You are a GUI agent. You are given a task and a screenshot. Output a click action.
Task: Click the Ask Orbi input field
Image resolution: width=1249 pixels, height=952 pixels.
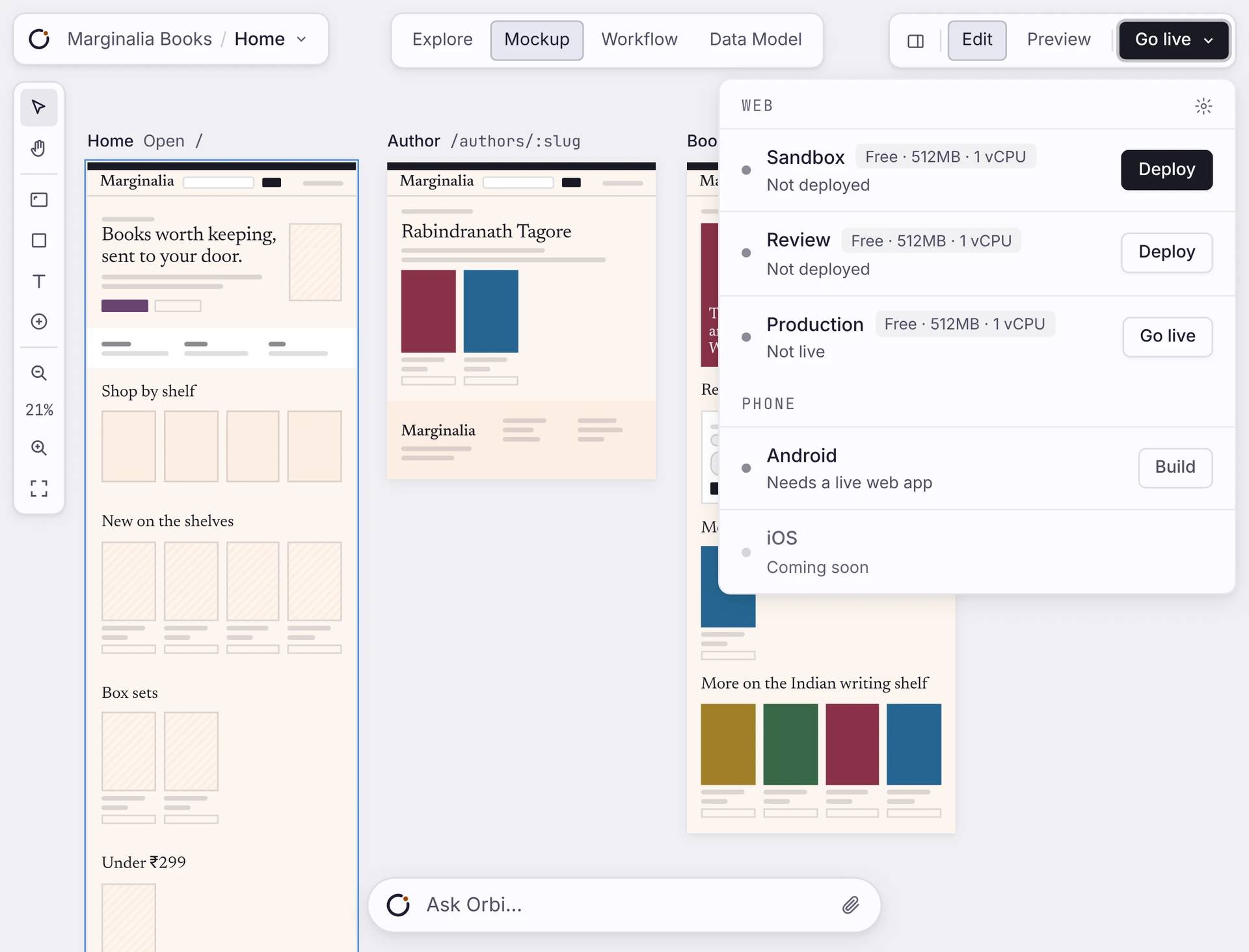[x=624, y=905]
